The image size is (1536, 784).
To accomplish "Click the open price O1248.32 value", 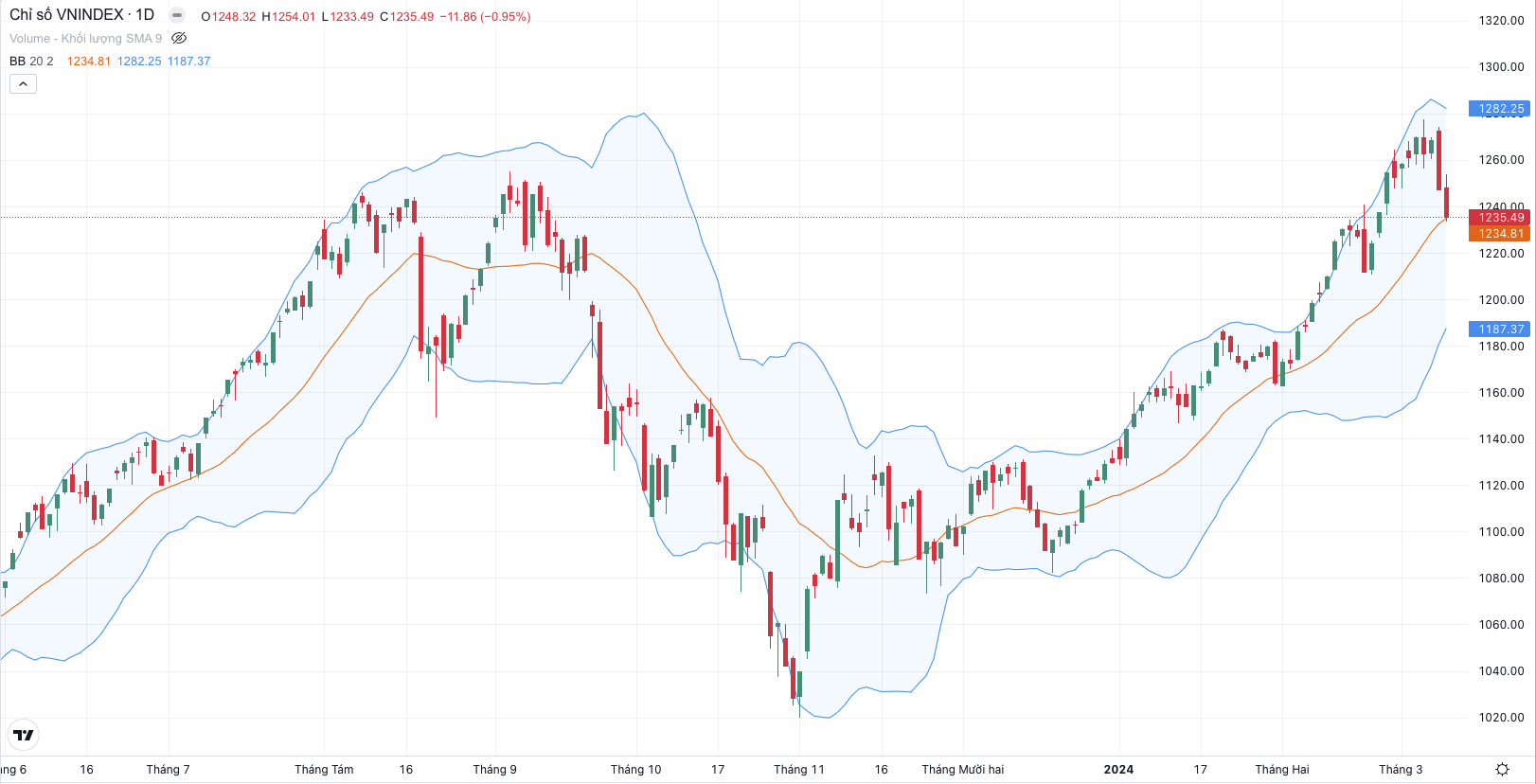I will (228, 17).
